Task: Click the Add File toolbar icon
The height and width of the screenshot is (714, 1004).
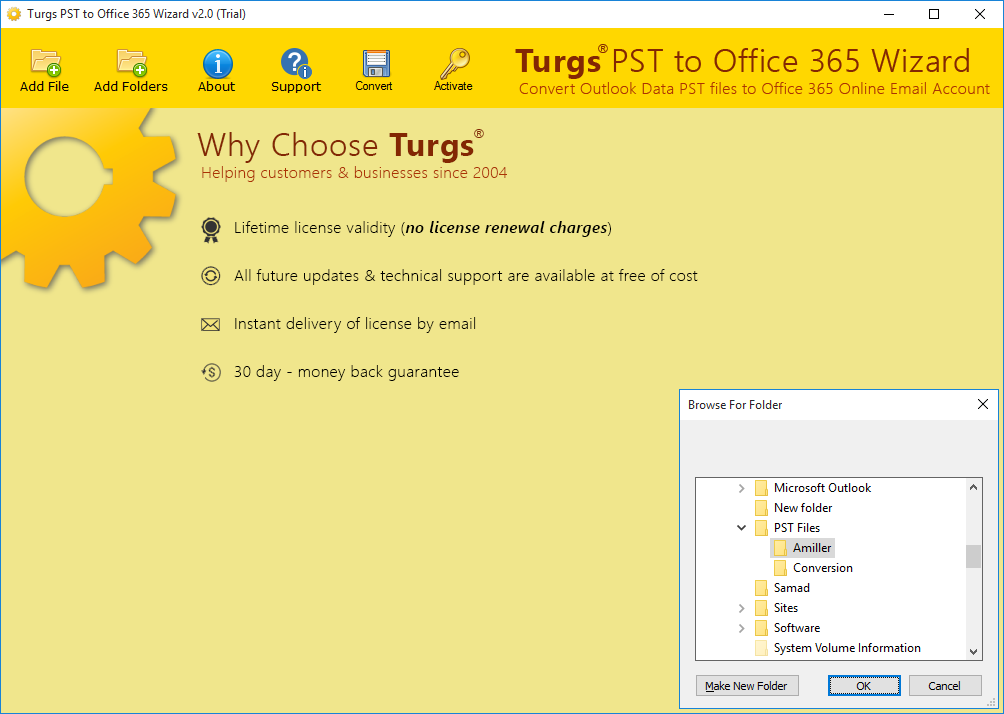Action: [x=45, y=63]
